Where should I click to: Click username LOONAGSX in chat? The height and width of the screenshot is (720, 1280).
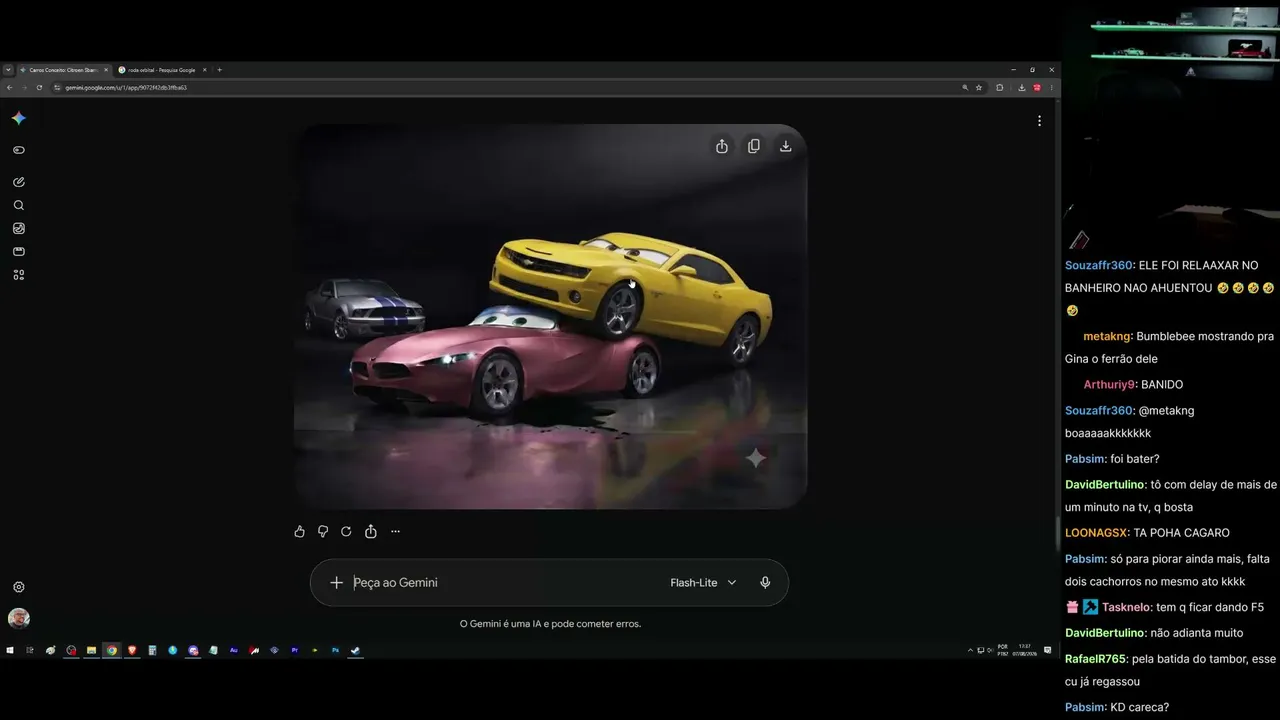pos(1097,533)
